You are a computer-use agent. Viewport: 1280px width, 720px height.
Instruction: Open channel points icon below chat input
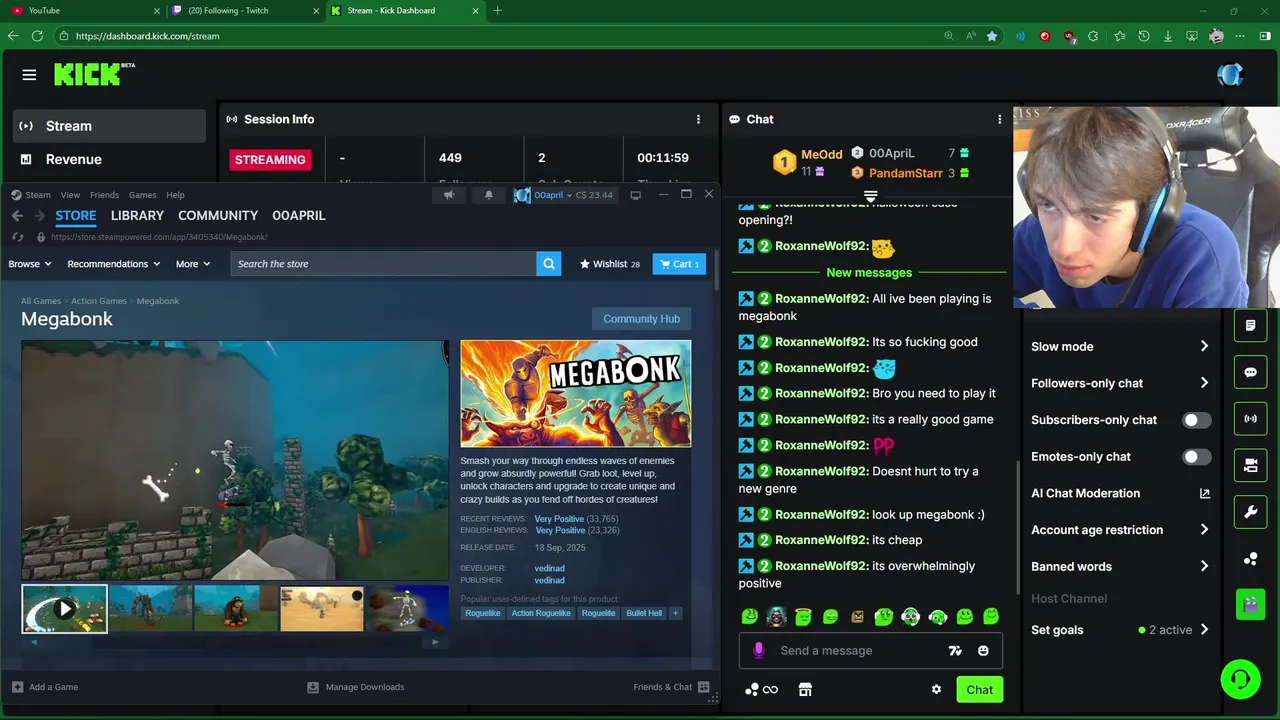761,689
